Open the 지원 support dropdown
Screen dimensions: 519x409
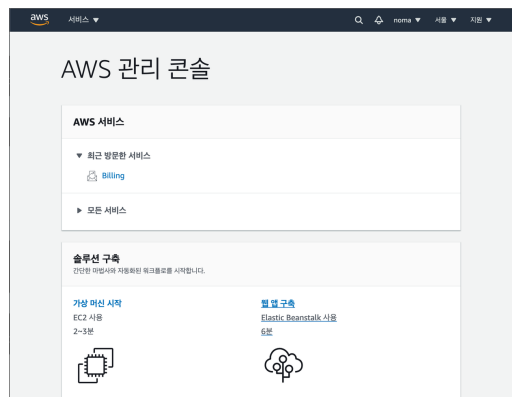pyautogui.click(x=481, y=20)
